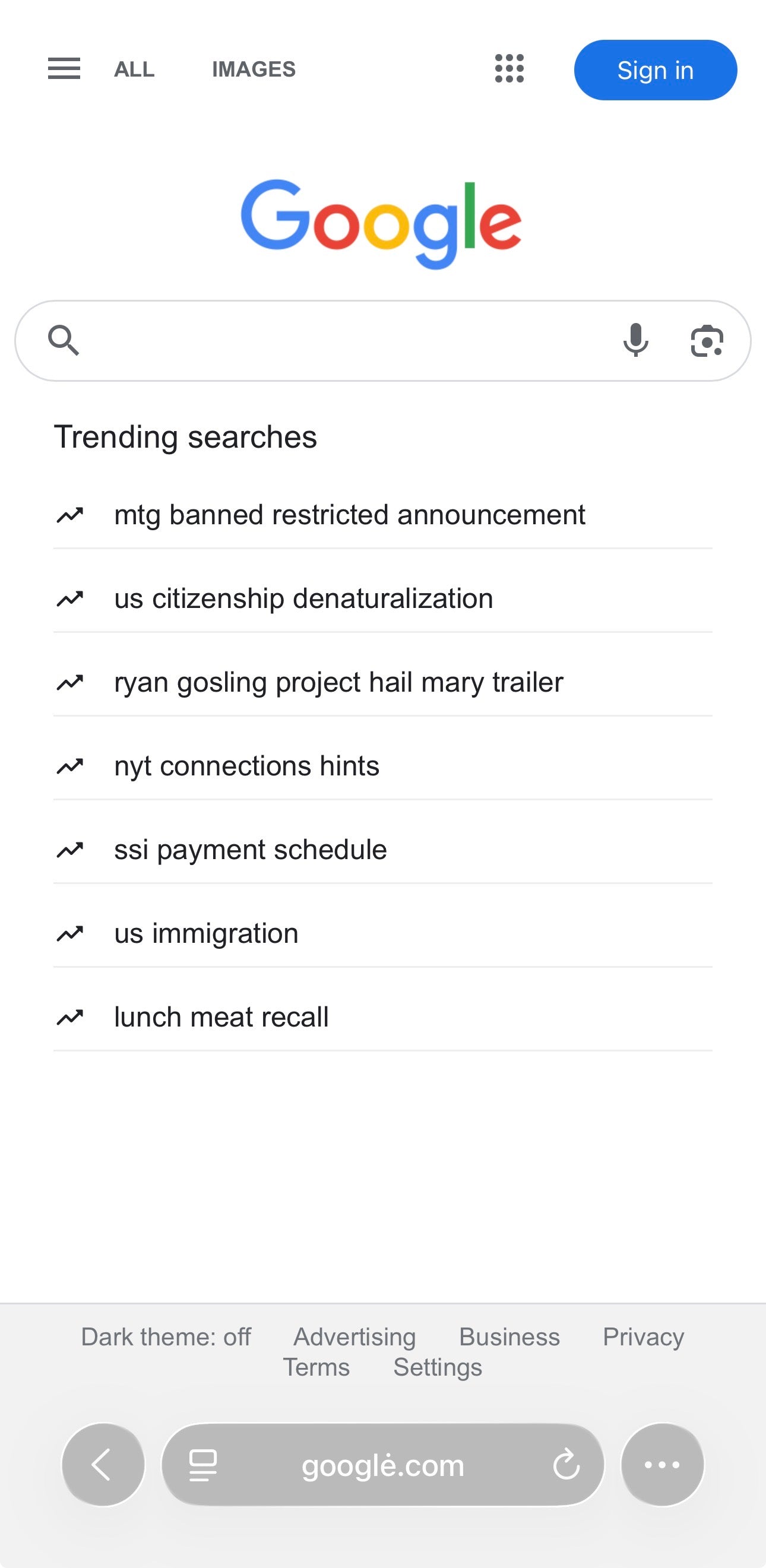Focus the Google search input field
Screen dimensions: 766x1568
[347, 341]
